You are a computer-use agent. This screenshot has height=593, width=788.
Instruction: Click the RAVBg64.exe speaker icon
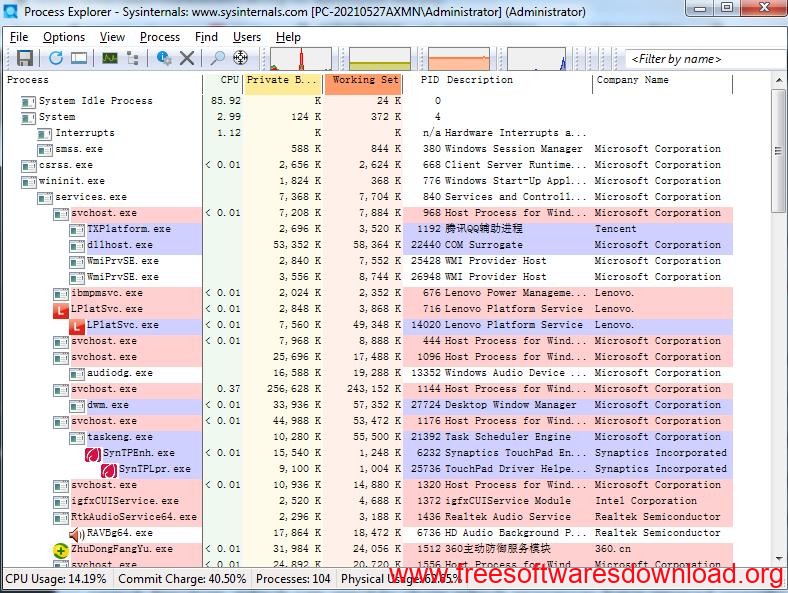point(77,534)
